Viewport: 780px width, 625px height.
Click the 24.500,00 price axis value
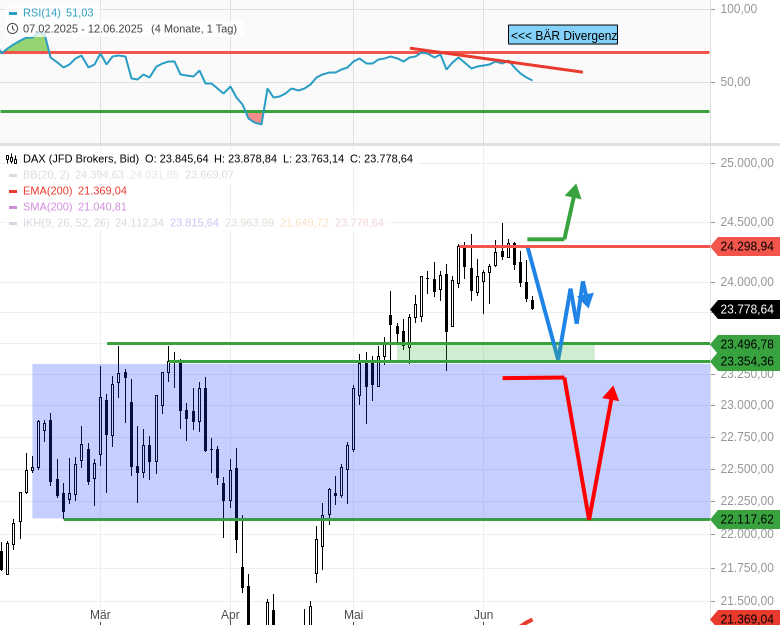[x=747, y=222]
